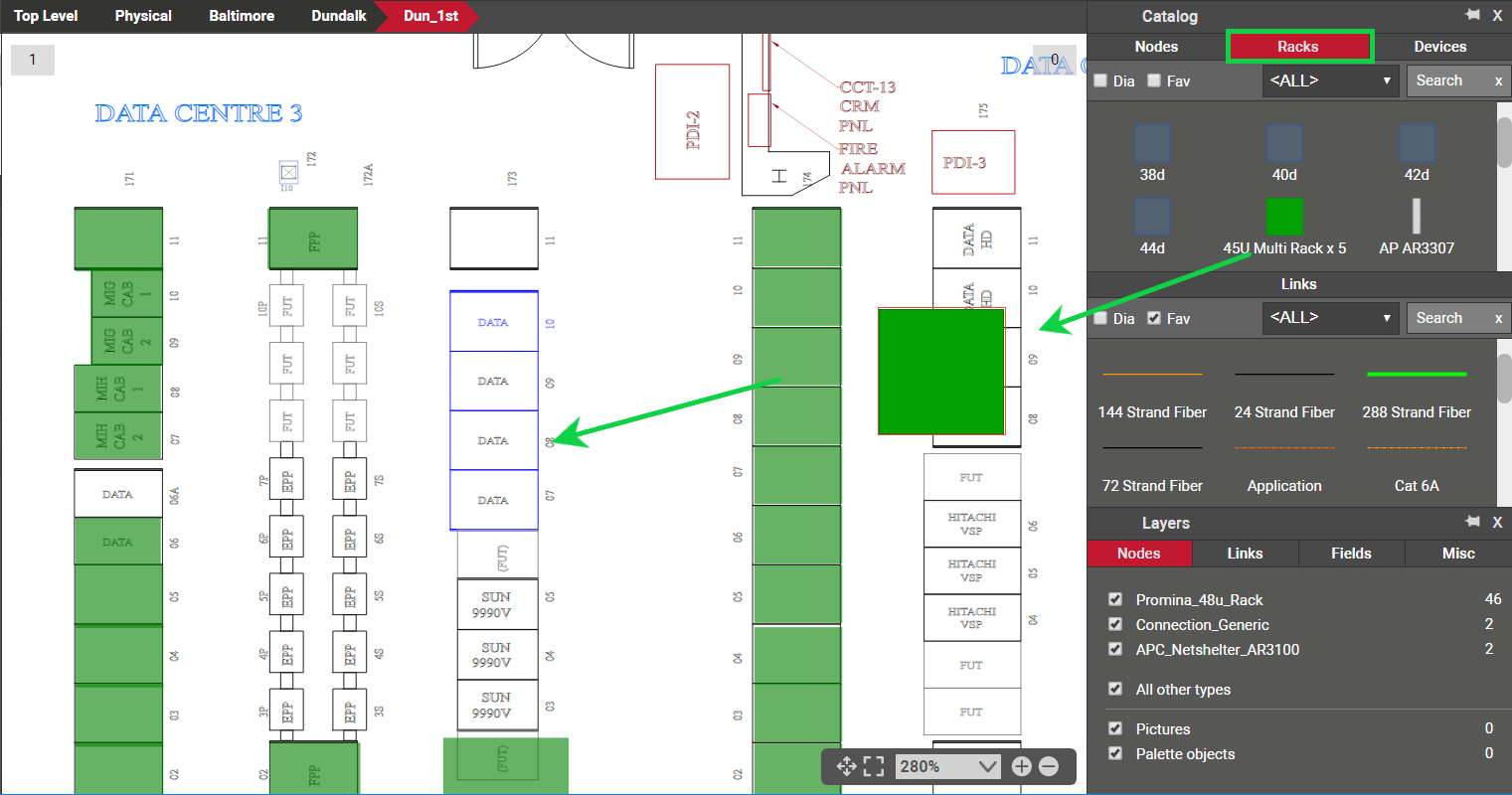Select the 45U Multi Rack x 5 icon
The image size is (1512, 795).
pyautogui.click(x=1284, y=217)
